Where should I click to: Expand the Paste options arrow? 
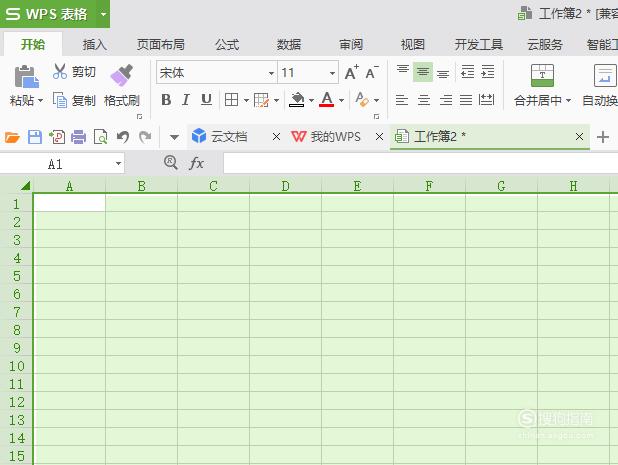point(40,100)
